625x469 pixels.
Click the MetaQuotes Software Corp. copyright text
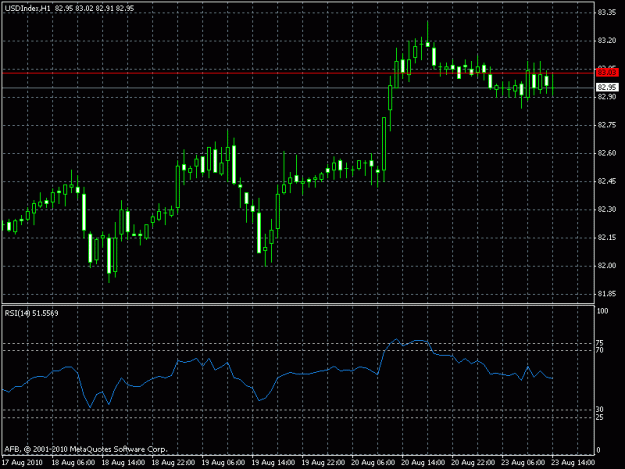coord(86,449)
